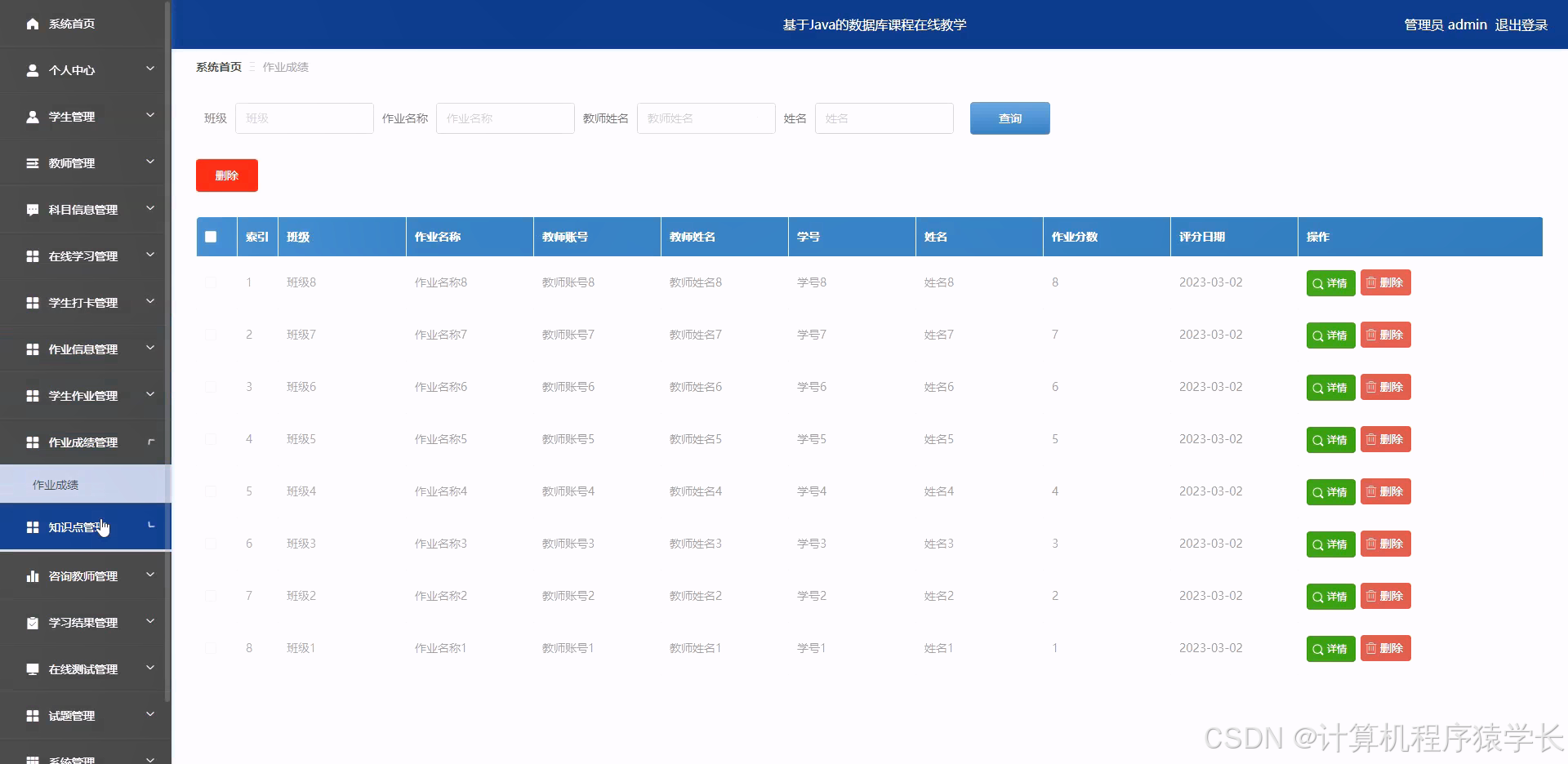Expand 学生管理 using its chevron
The width and height of the screenshot is (1568, 764).
[150, 116]
